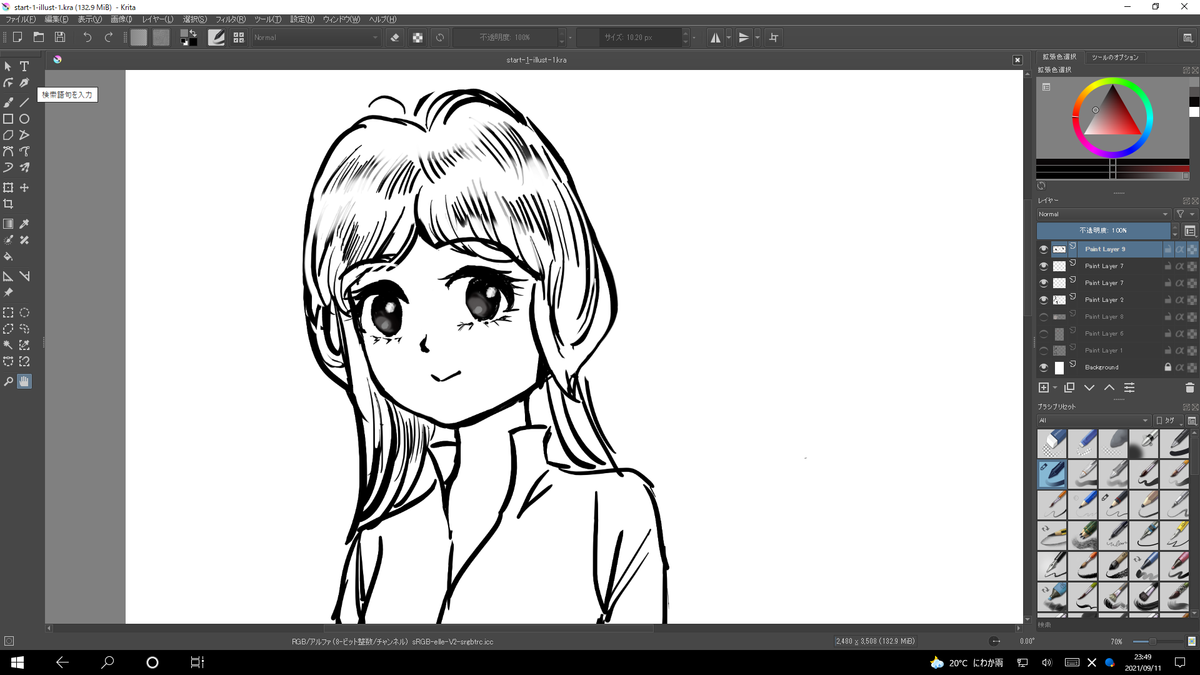Show hidden Paint Layer 8

point(1044,316)
